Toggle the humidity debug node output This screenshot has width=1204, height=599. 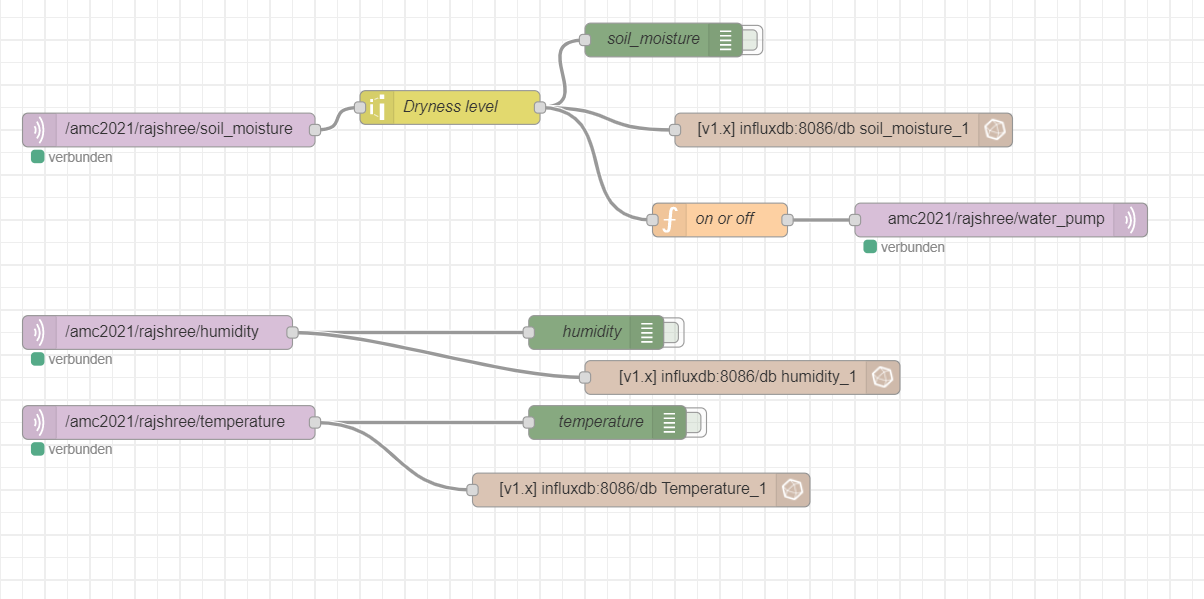(x=673, y=332)
